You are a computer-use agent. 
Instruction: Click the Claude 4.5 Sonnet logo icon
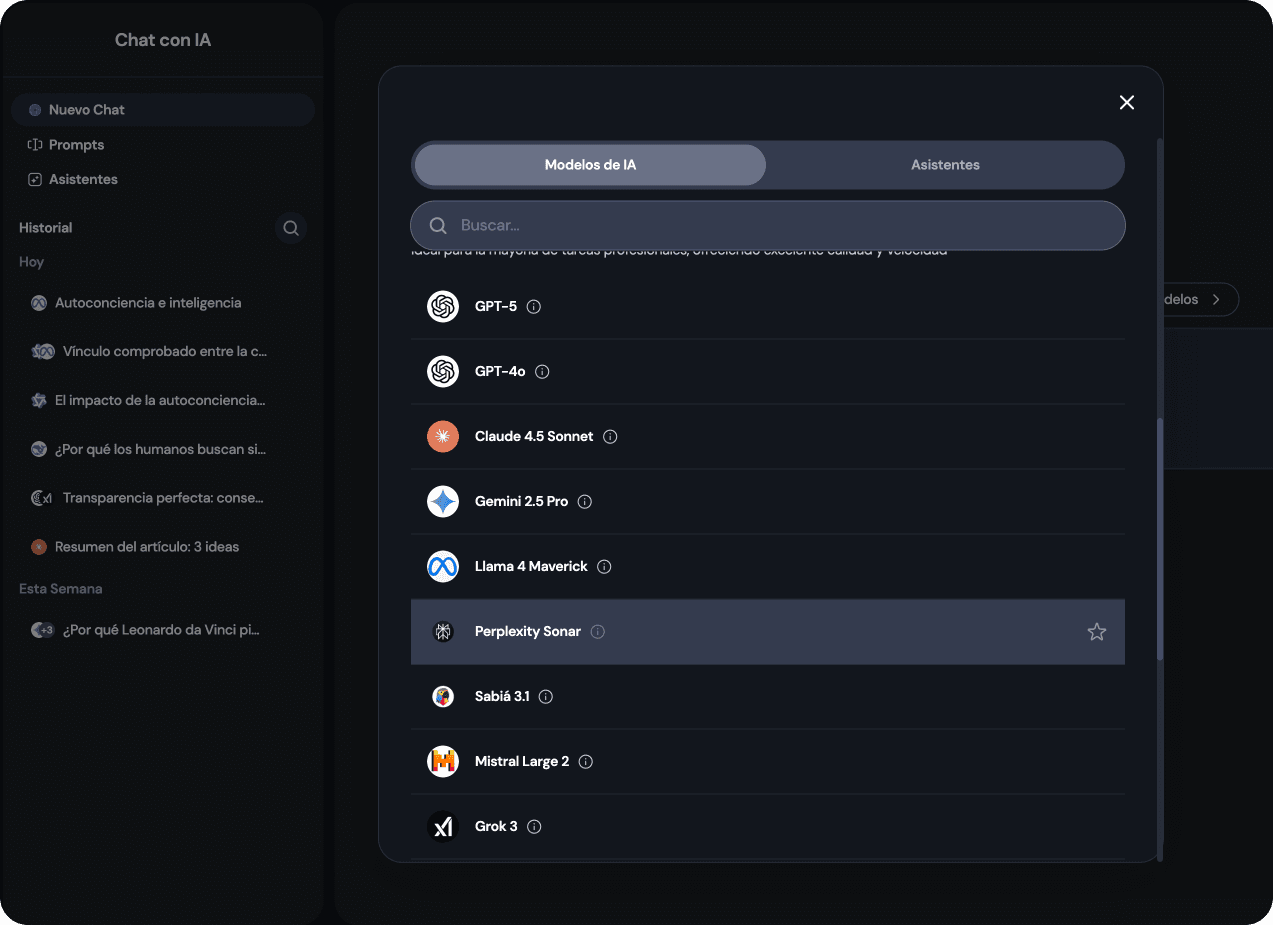[x=443, y=436]
